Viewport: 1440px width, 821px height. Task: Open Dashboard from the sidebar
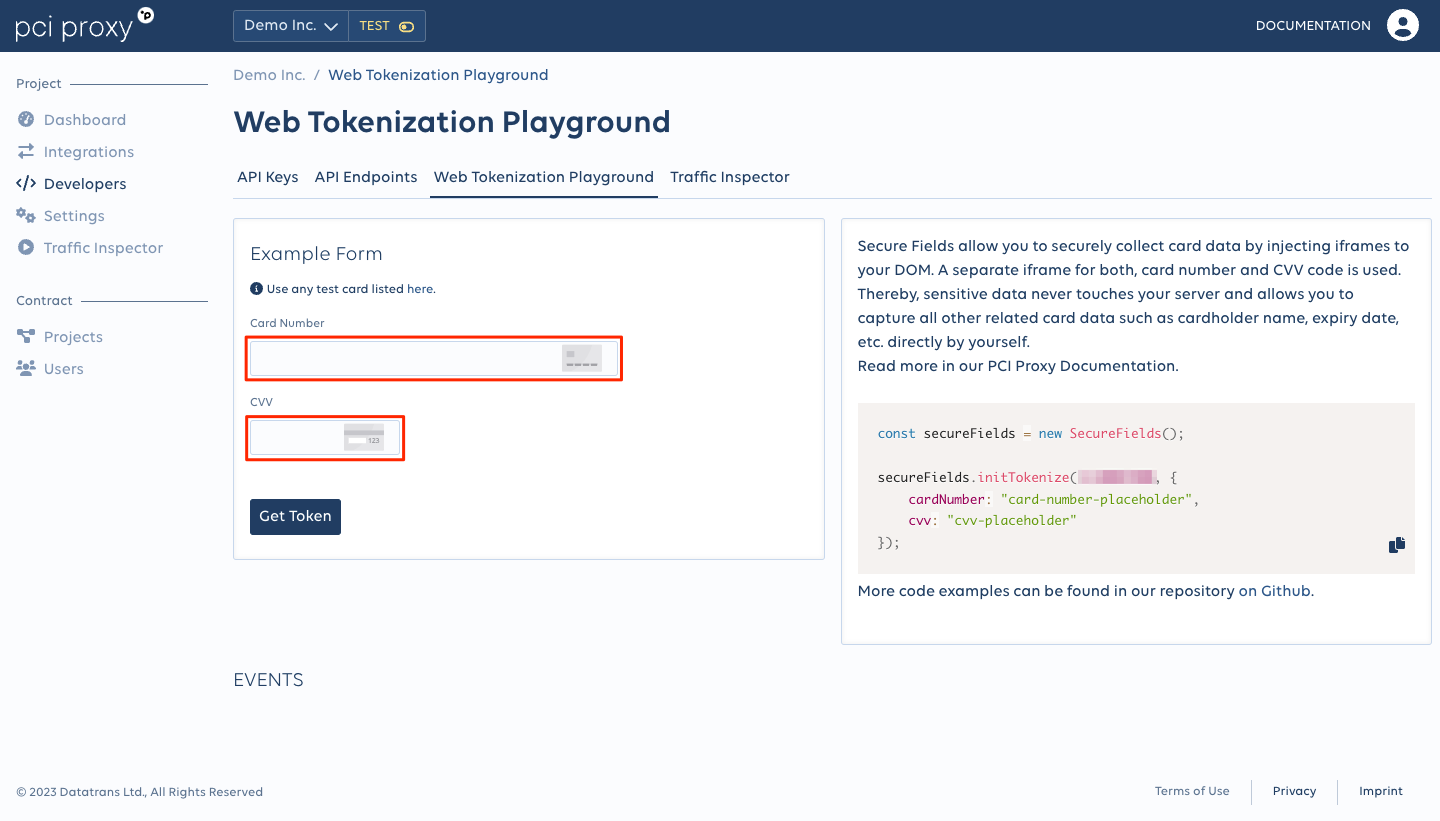(x=85, y=120)
